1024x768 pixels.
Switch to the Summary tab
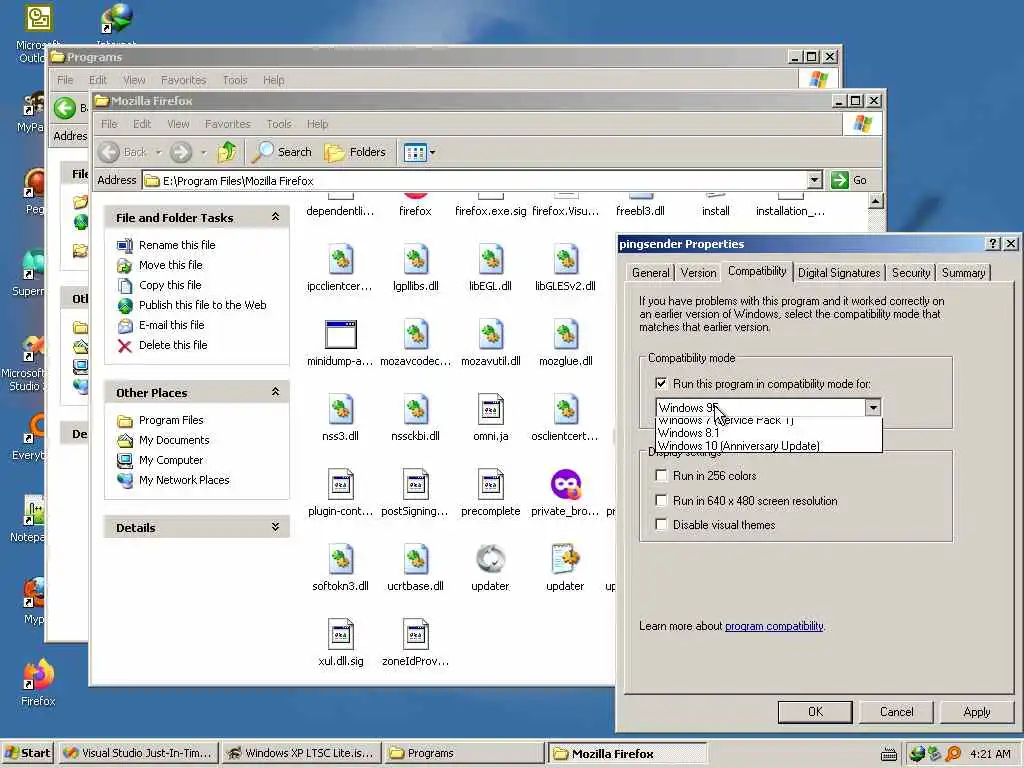tap(963, 273)
